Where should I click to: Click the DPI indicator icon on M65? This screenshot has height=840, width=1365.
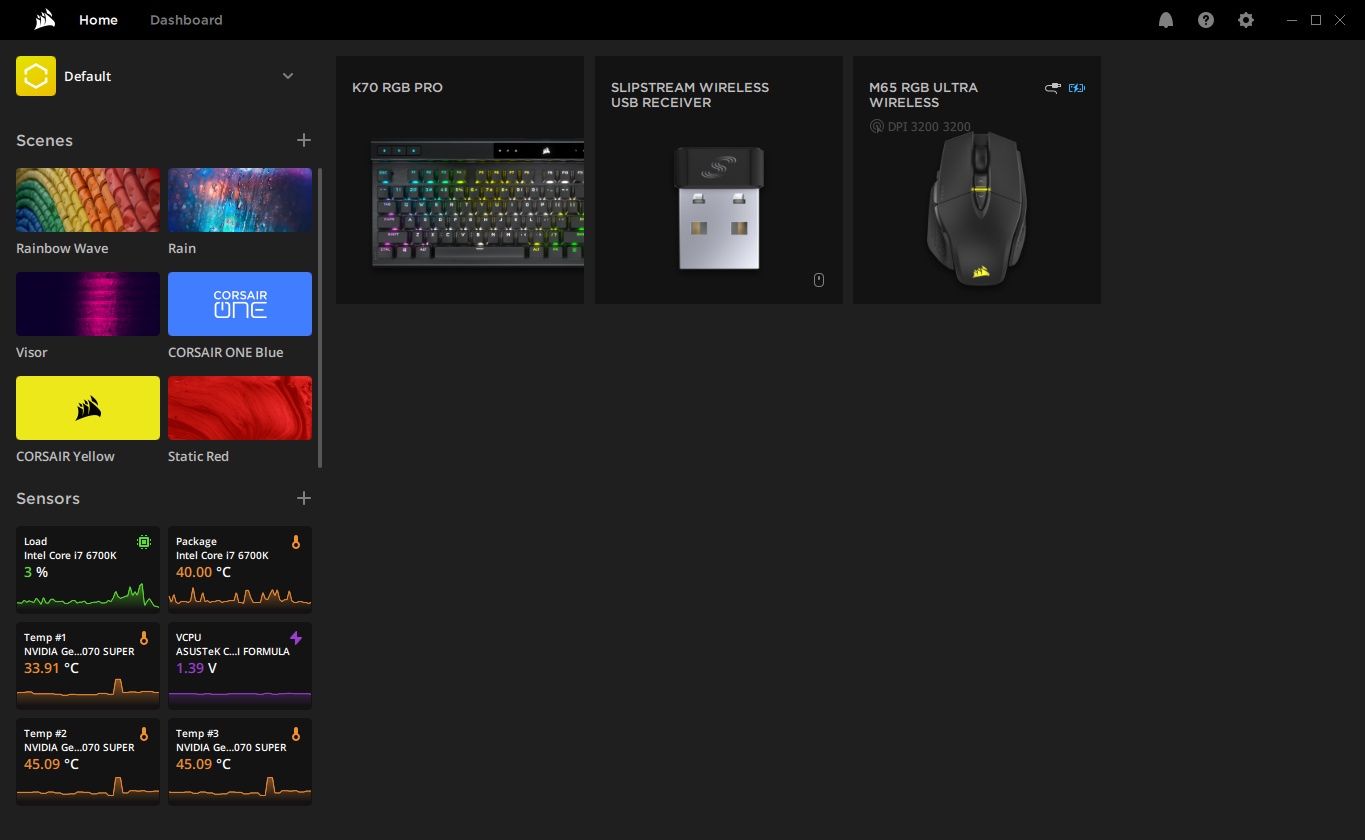point(877,127)
